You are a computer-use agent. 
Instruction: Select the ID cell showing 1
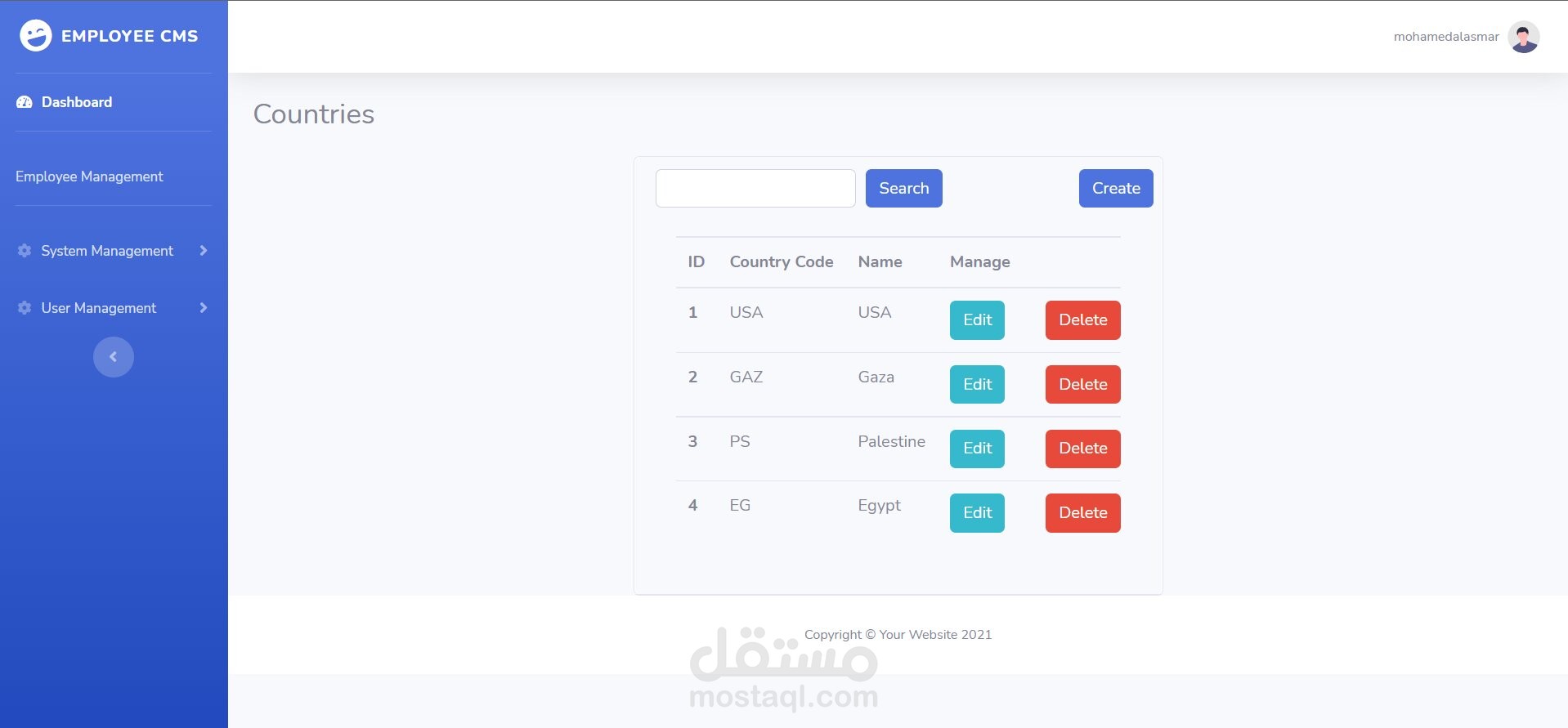[x=692, y=313]
